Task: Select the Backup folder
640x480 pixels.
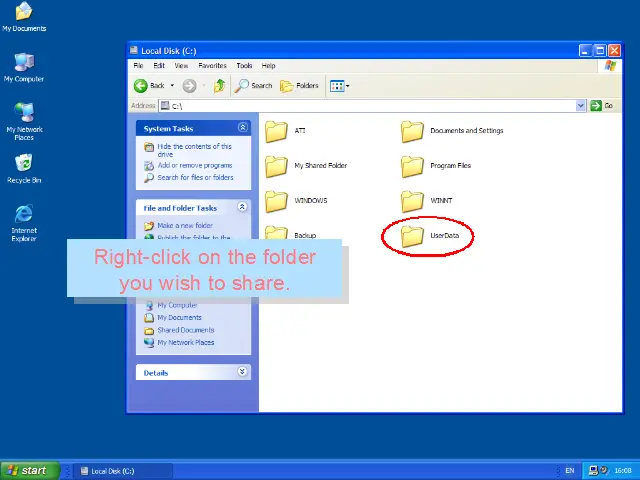Action: coord(291,233)
